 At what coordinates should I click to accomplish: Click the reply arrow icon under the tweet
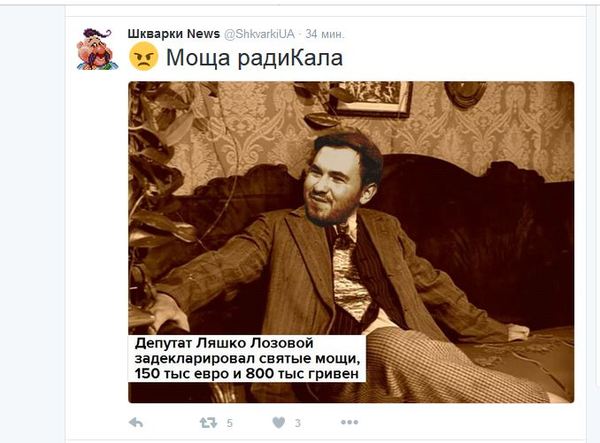click(136, 423)
